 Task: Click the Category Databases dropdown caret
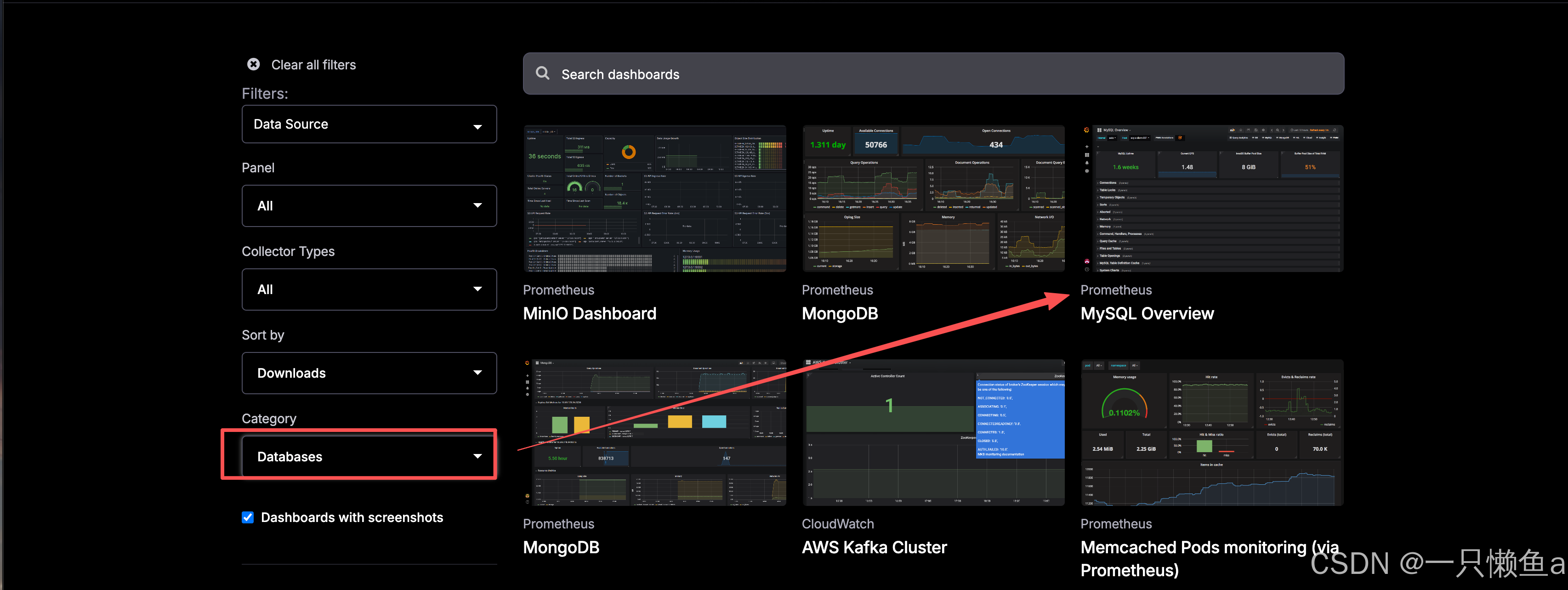[x=477, y=456]
